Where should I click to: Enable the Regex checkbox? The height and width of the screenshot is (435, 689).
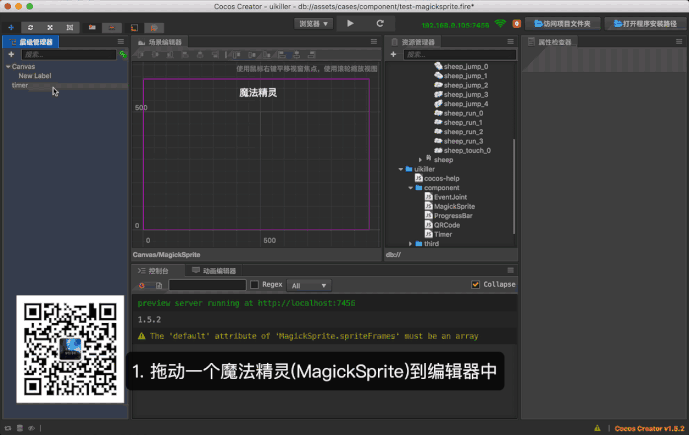click(254, 285)
